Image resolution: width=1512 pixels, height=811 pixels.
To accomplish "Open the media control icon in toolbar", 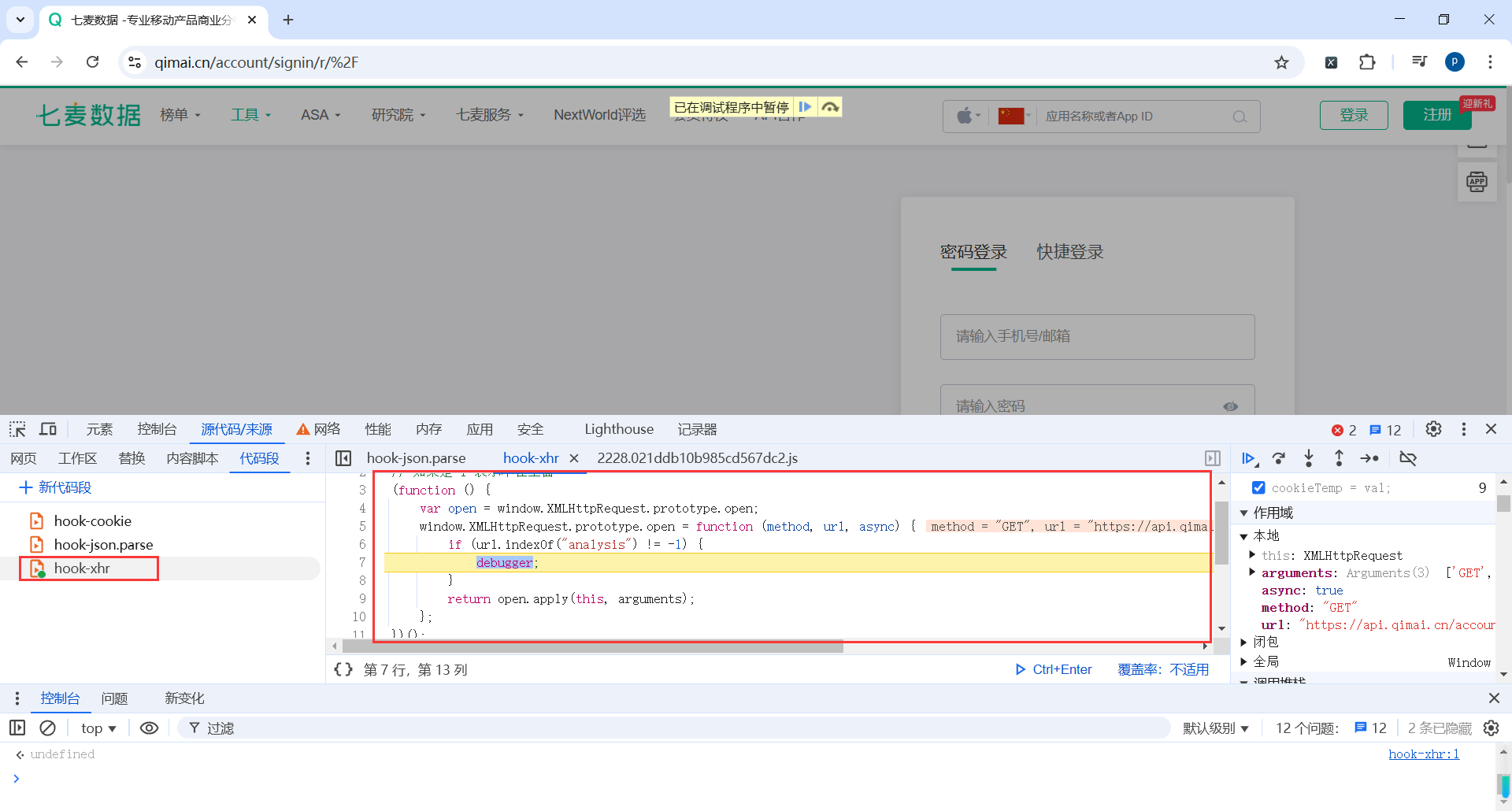I will pos(1419,62).
